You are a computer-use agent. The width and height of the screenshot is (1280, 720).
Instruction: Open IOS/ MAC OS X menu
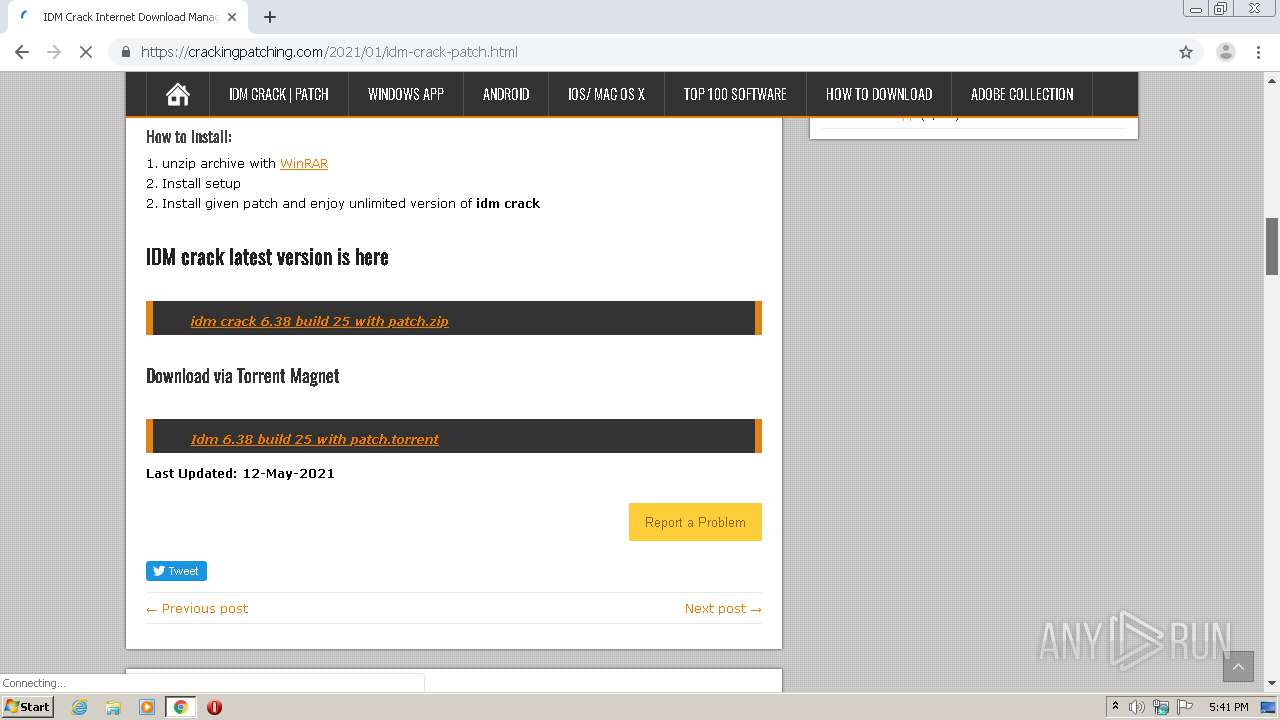click(606, 94)
